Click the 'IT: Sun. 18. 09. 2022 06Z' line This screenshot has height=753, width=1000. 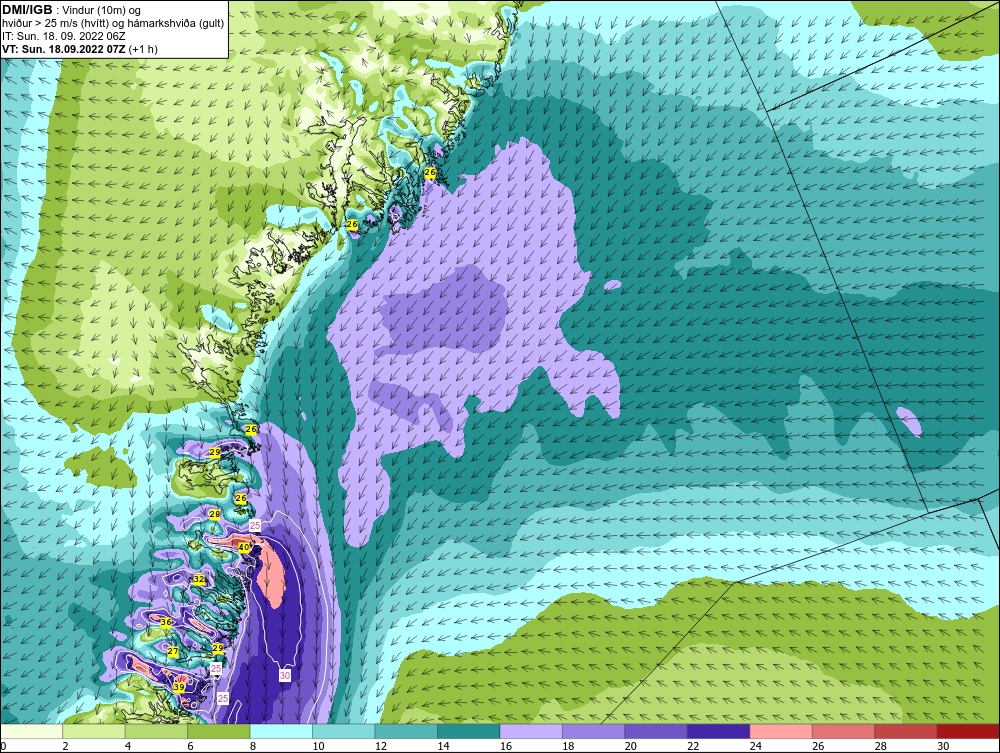(64, 36)
